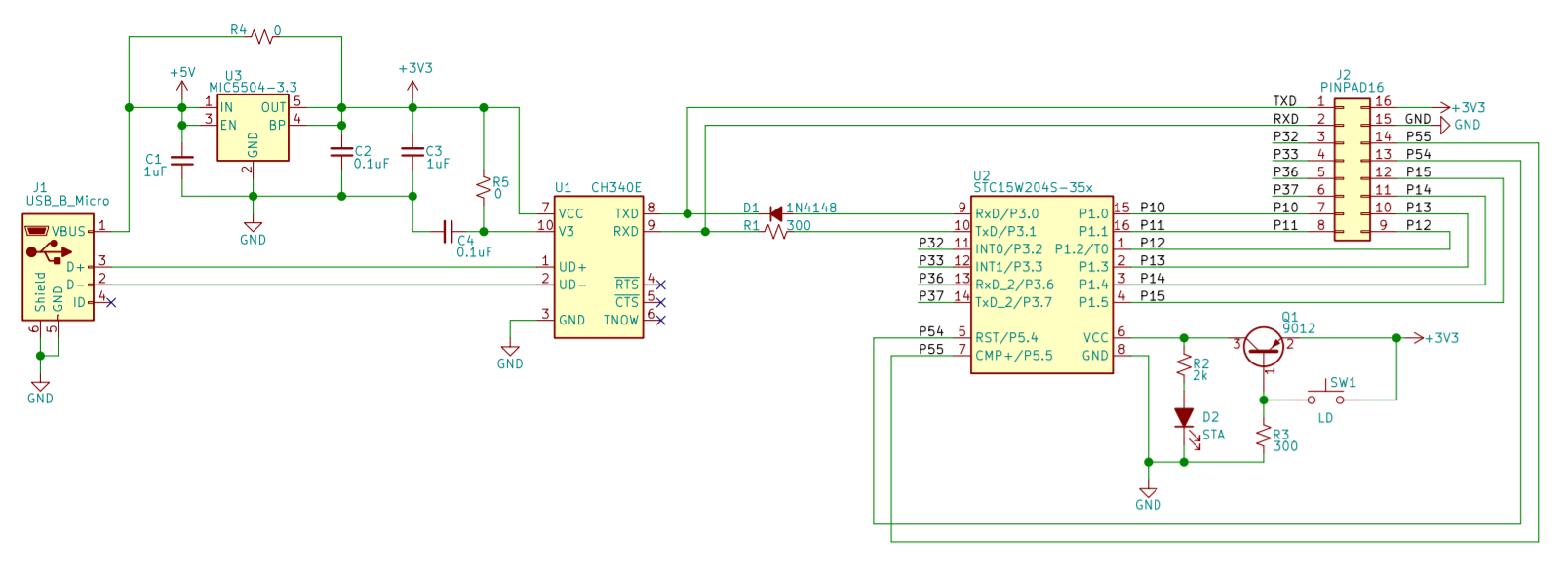Click the RST/P5.4 pin name

tap(1006, 337)
